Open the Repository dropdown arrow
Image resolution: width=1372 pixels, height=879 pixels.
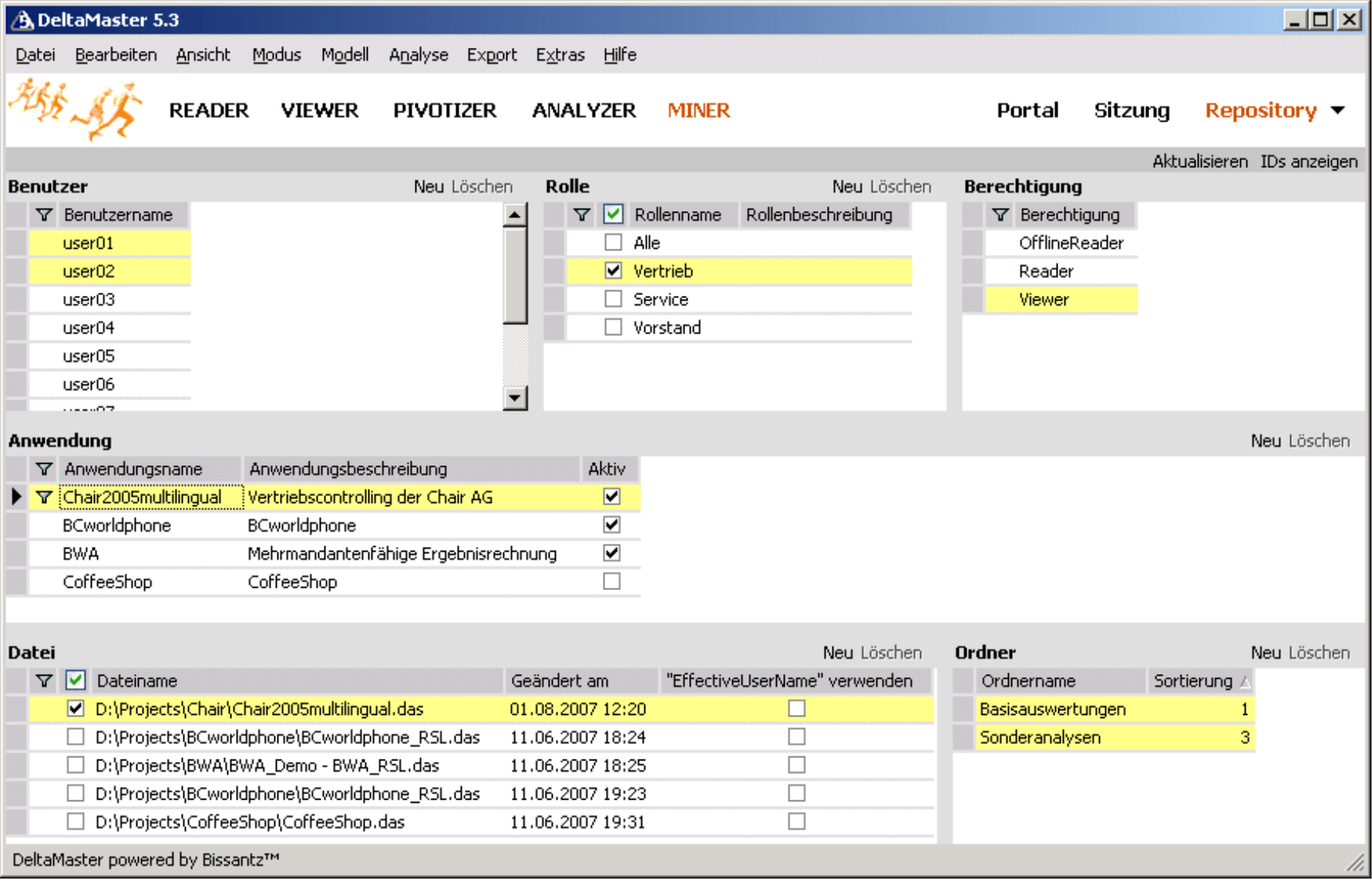1338,111
